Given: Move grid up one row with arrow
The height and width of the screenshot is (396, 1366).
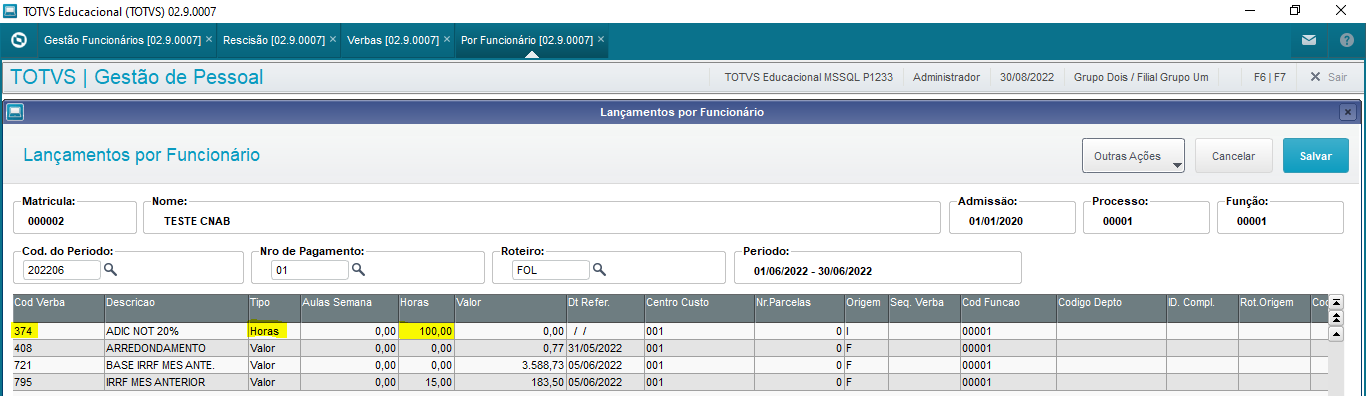Looking at the screenshot, I should 1336,333.
